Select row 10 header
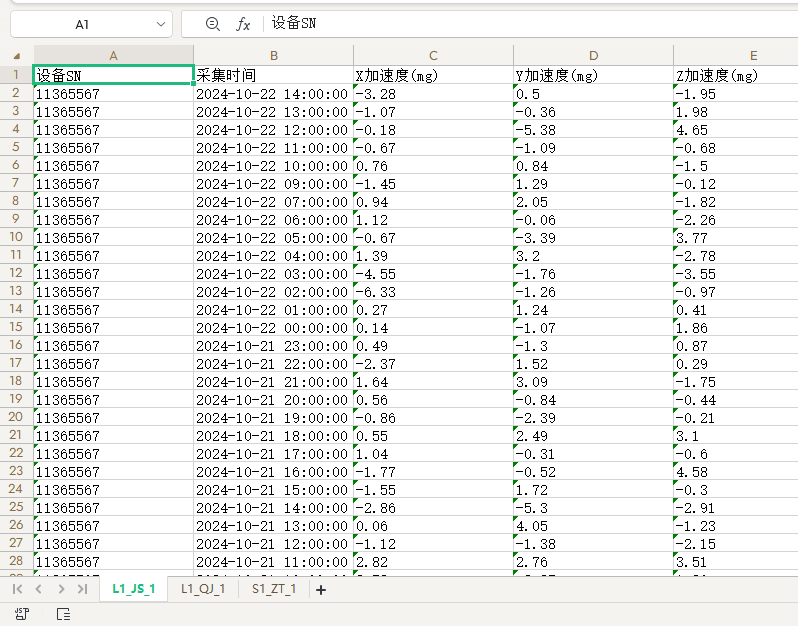 click(16, 237)
